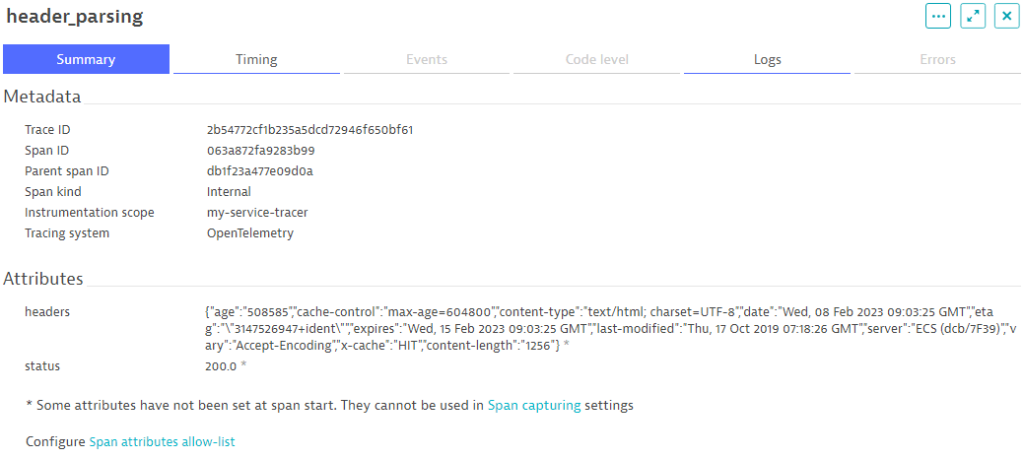Click the Instrumentation scope value my-service-tracer
Viewport: 1024px width, 459px height.
click(x=257, y=212)
